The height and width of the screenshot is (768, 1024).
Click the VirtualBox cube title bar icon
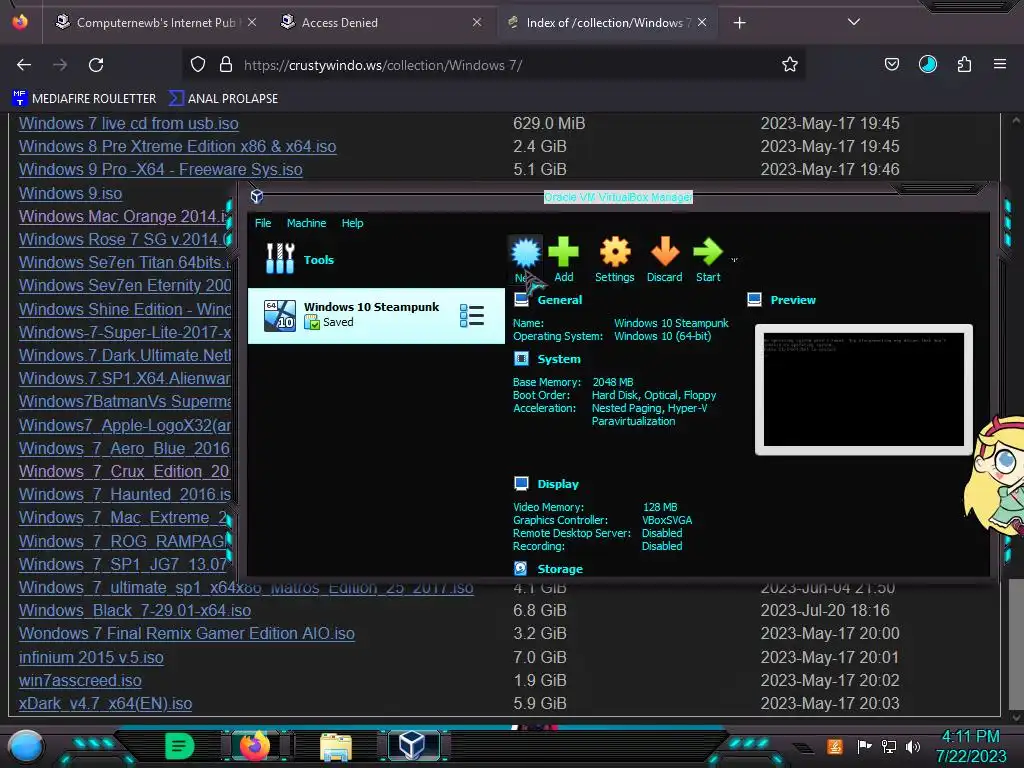pos(257,196)
